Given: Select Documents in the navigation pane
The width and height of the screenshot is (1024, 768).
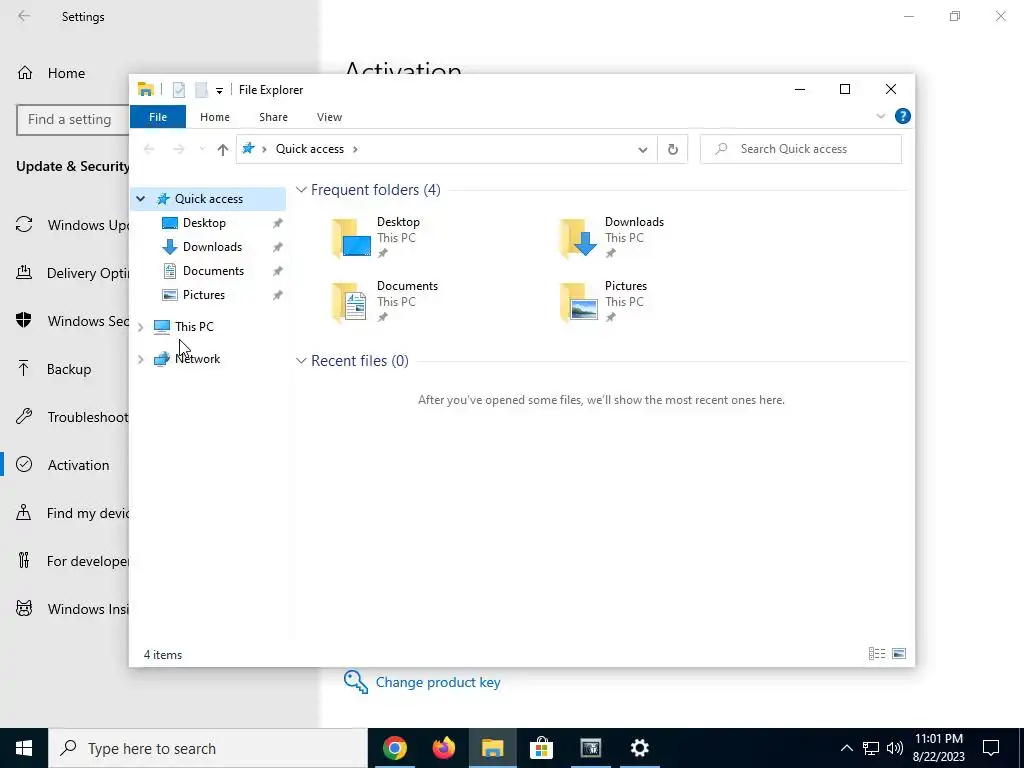Looking at the screenshot, I should click(x=213, y=271).
